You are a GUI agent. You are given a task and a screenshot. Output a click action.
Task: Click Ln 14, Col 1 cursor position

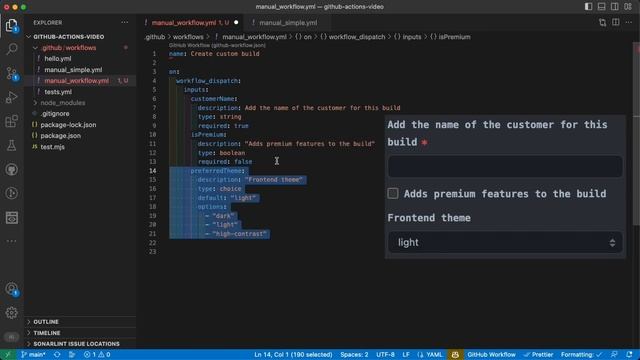293,354
